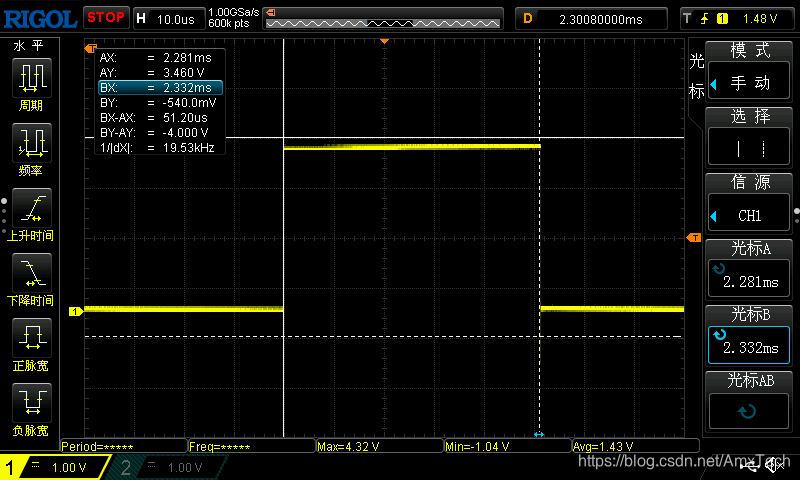The height and width of the screenshot is (480, 800).
Task: Click the left arrow beside 手动
Action: (714, 84)
